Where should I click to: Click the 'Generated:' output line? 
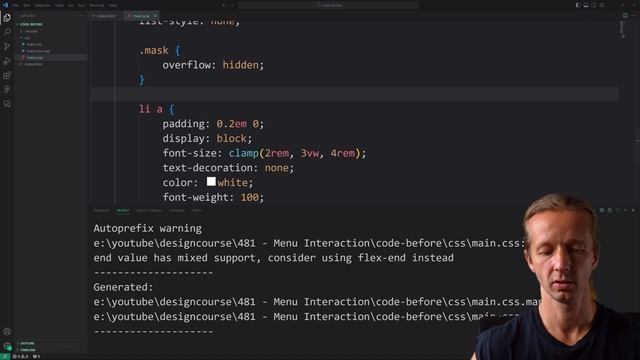(123, 287)
